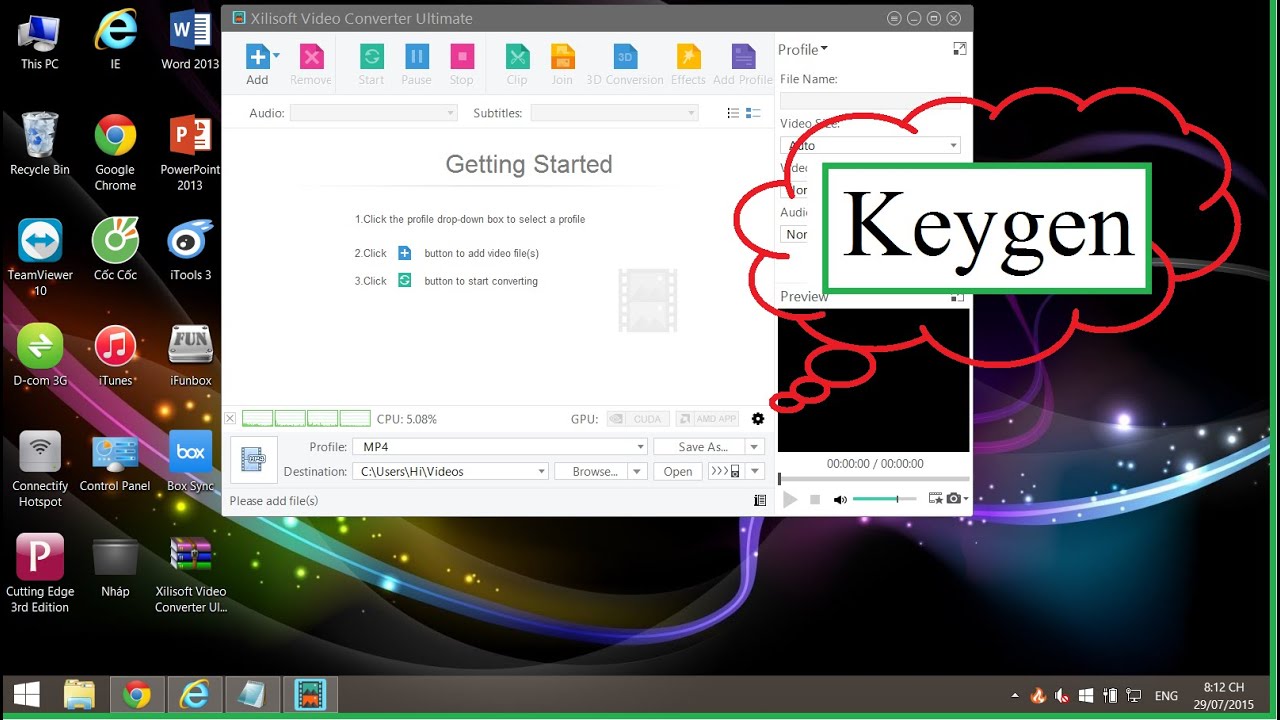Screen dimensions: 1280x720
Task: Open the Add button's dropdown arrow
Action: (x=276, y=56)
